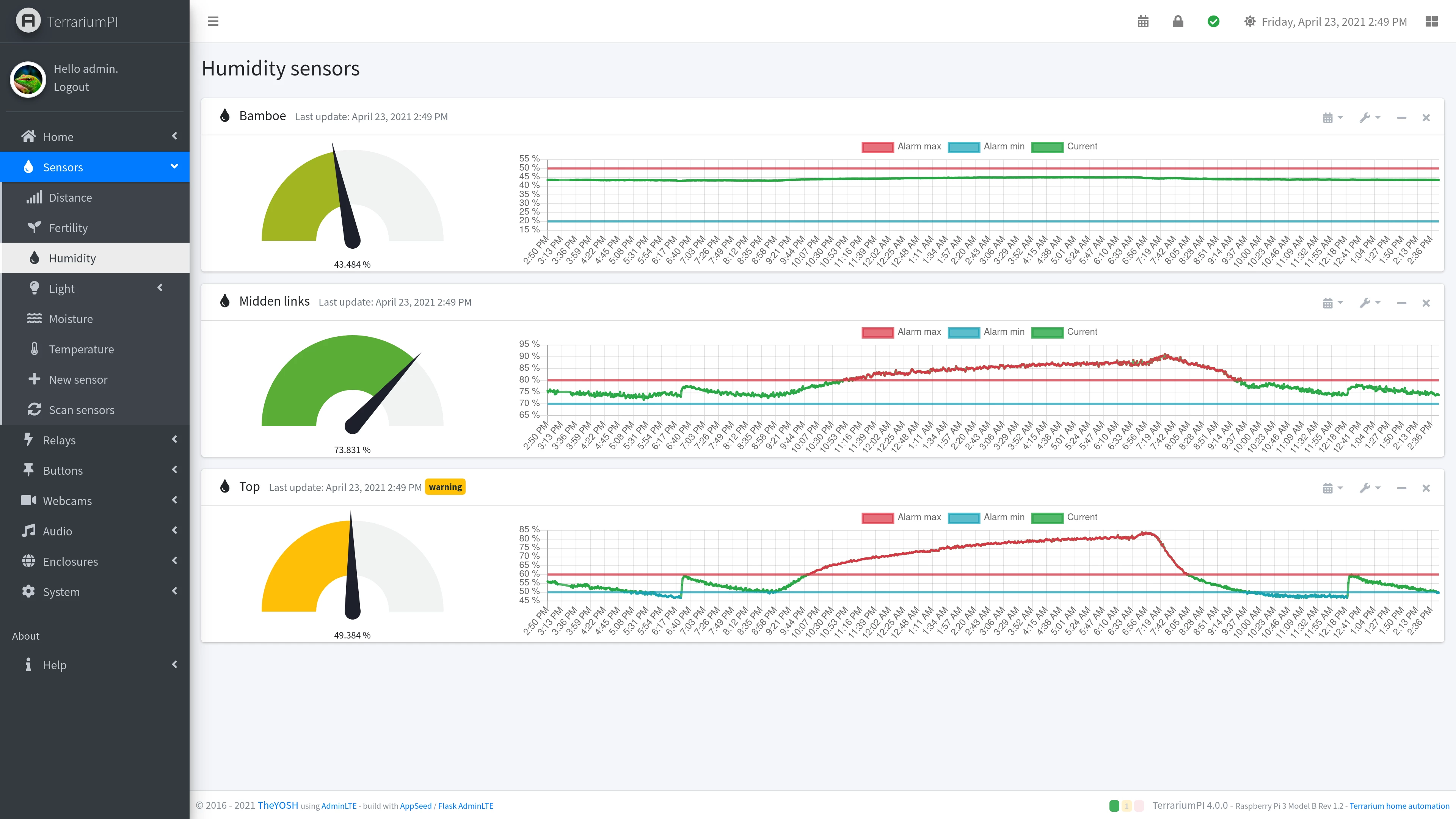Click the lock icon in top bar
The image size is (1456, 819).
1178,22
